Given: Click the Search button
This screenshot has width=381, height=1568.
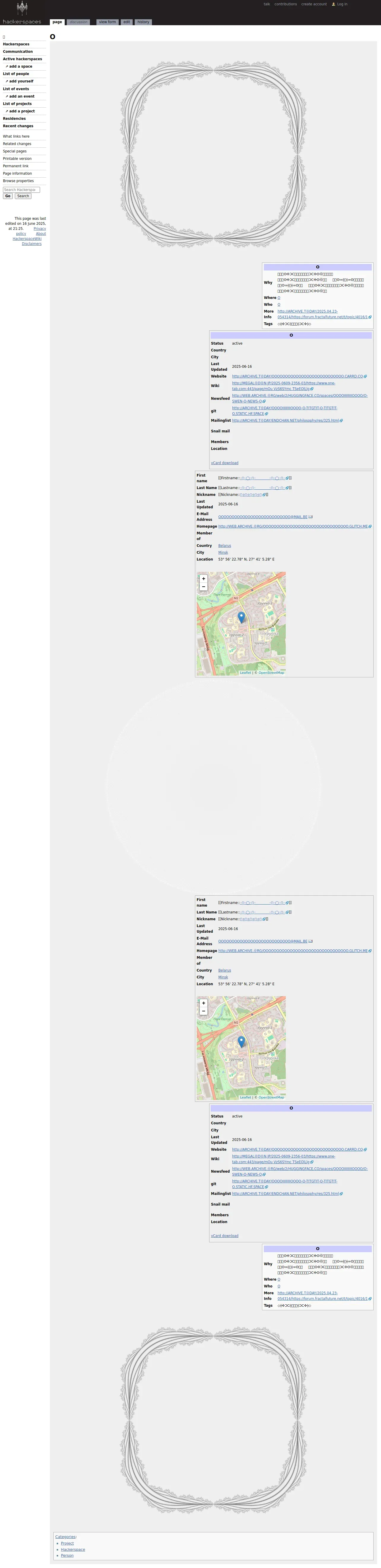Looking at the screenshot, I should pyautogui.click(x=23, y=196).
